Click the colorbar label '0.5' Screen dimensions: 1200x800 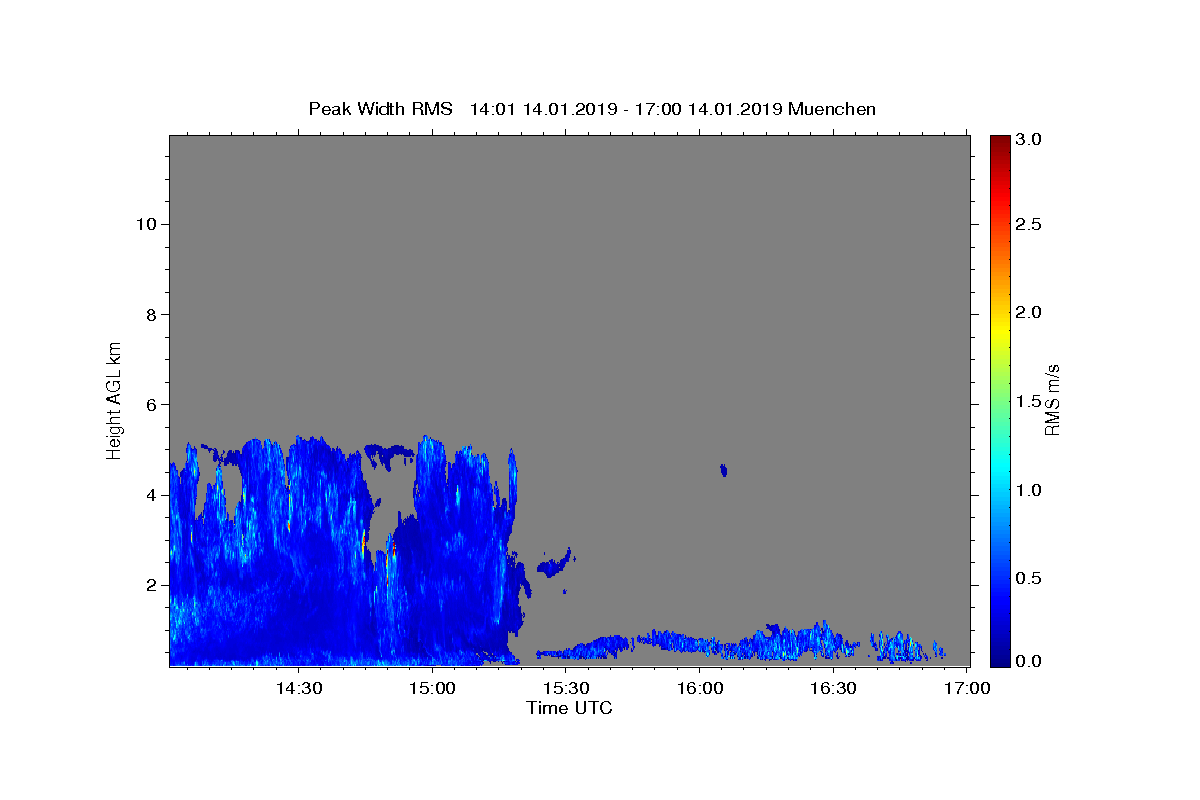1029,578
